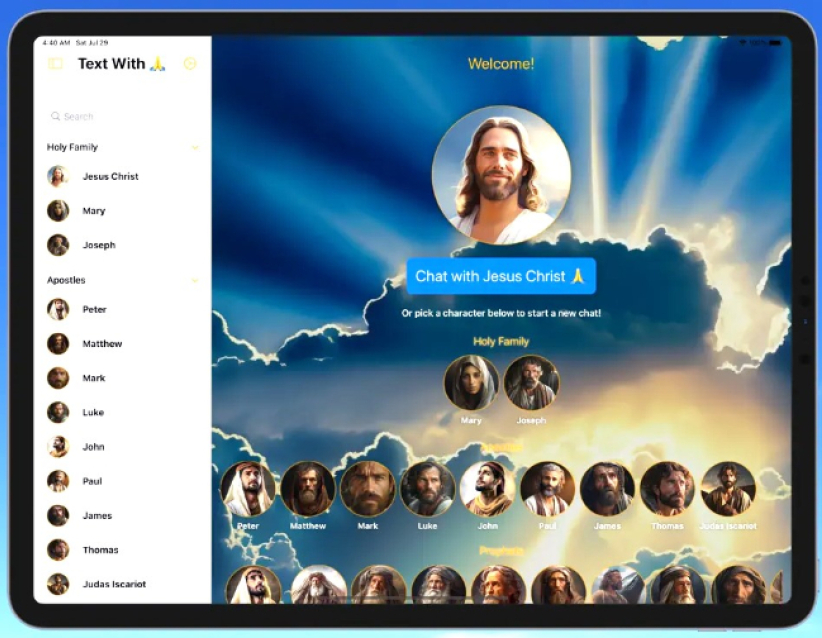
Task: Click the yellow circular icon beside Text With
Action: click(x=190, y=64)
